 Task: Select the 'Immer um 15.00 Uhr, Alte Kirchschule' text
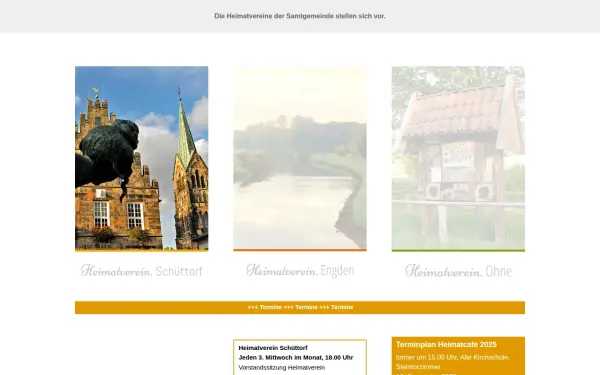453,357
